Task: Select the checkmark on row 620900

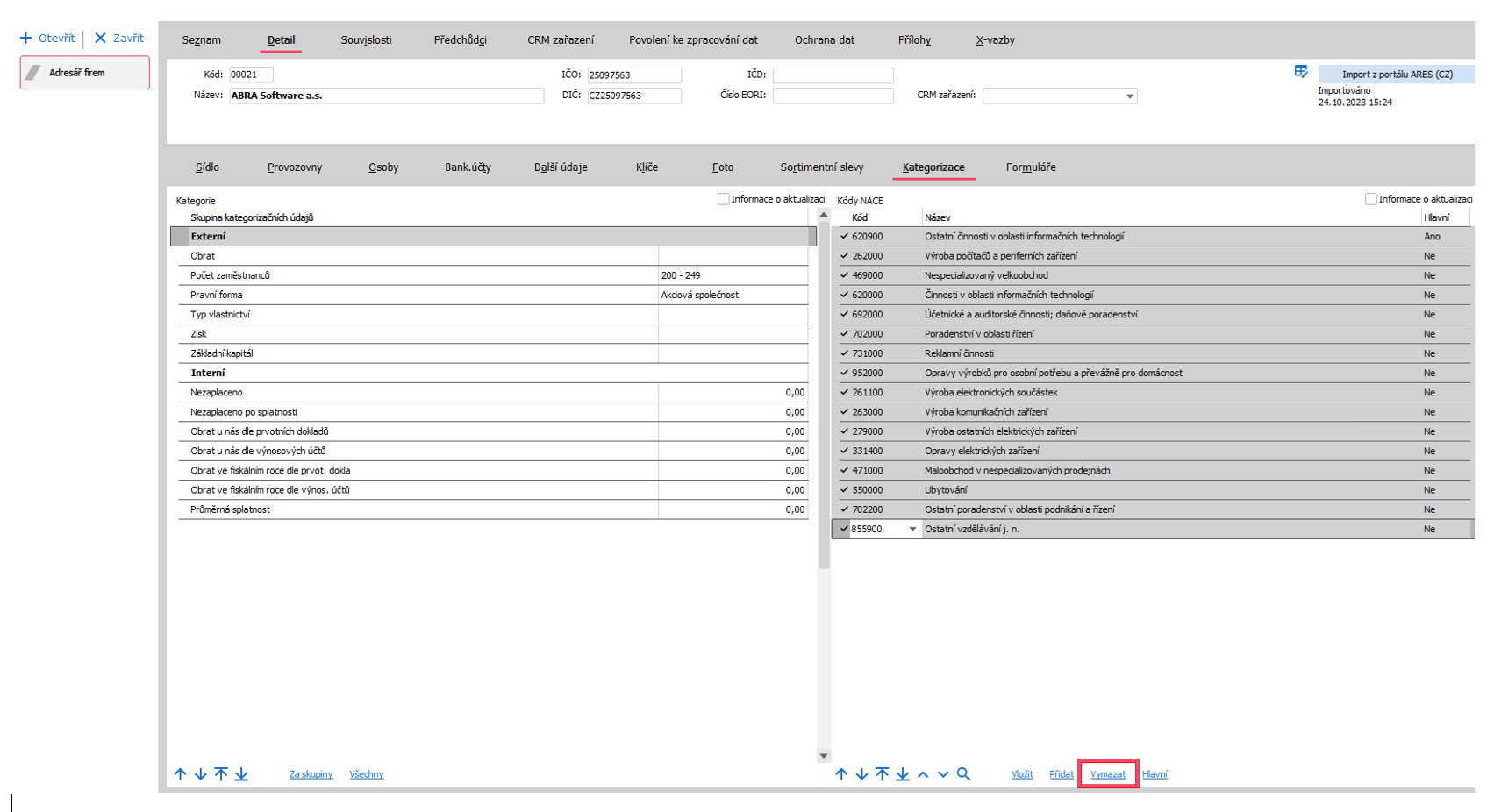Action: pyautogui.click(x=844, y=236)
